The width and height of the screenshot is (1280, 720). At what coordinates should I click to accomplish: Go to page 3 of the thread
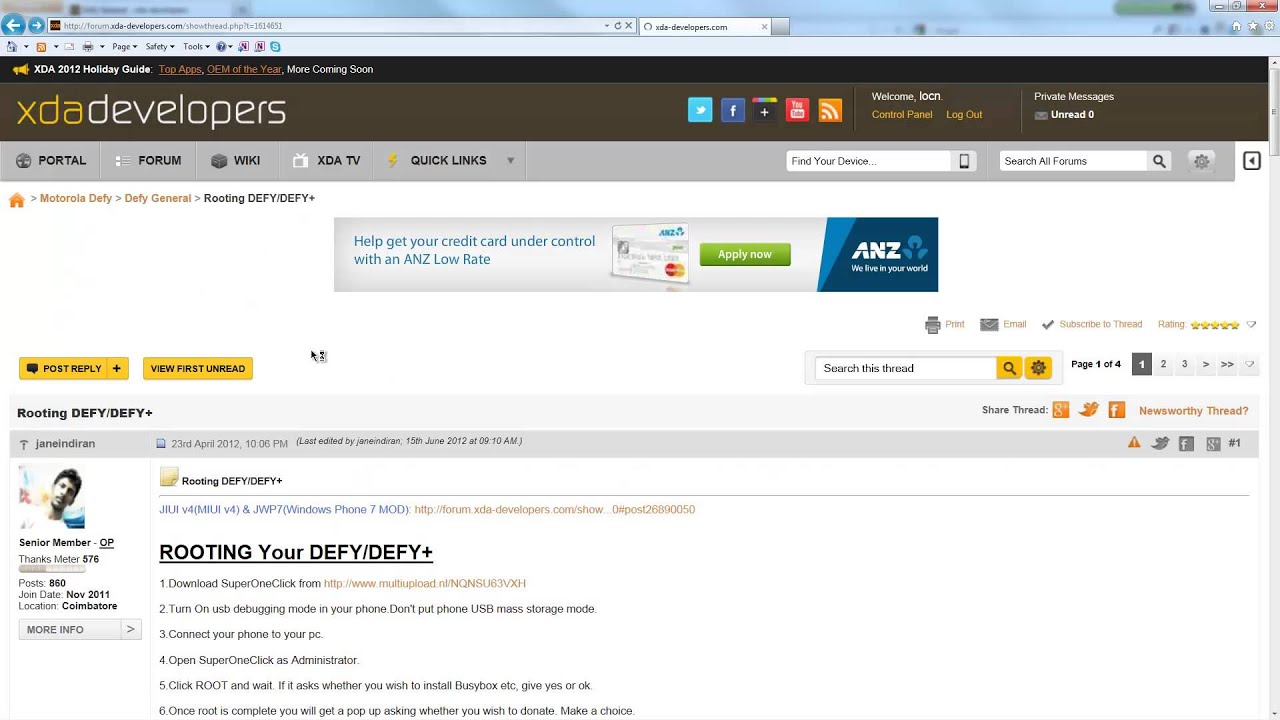point(1185,364)
